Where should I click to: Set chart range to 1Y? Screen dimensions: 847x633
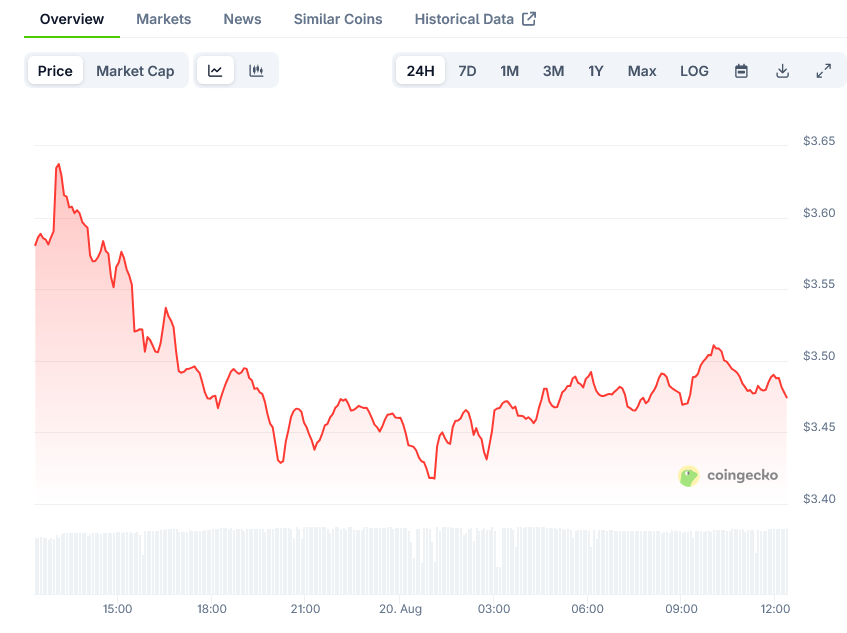coord(596,71)
